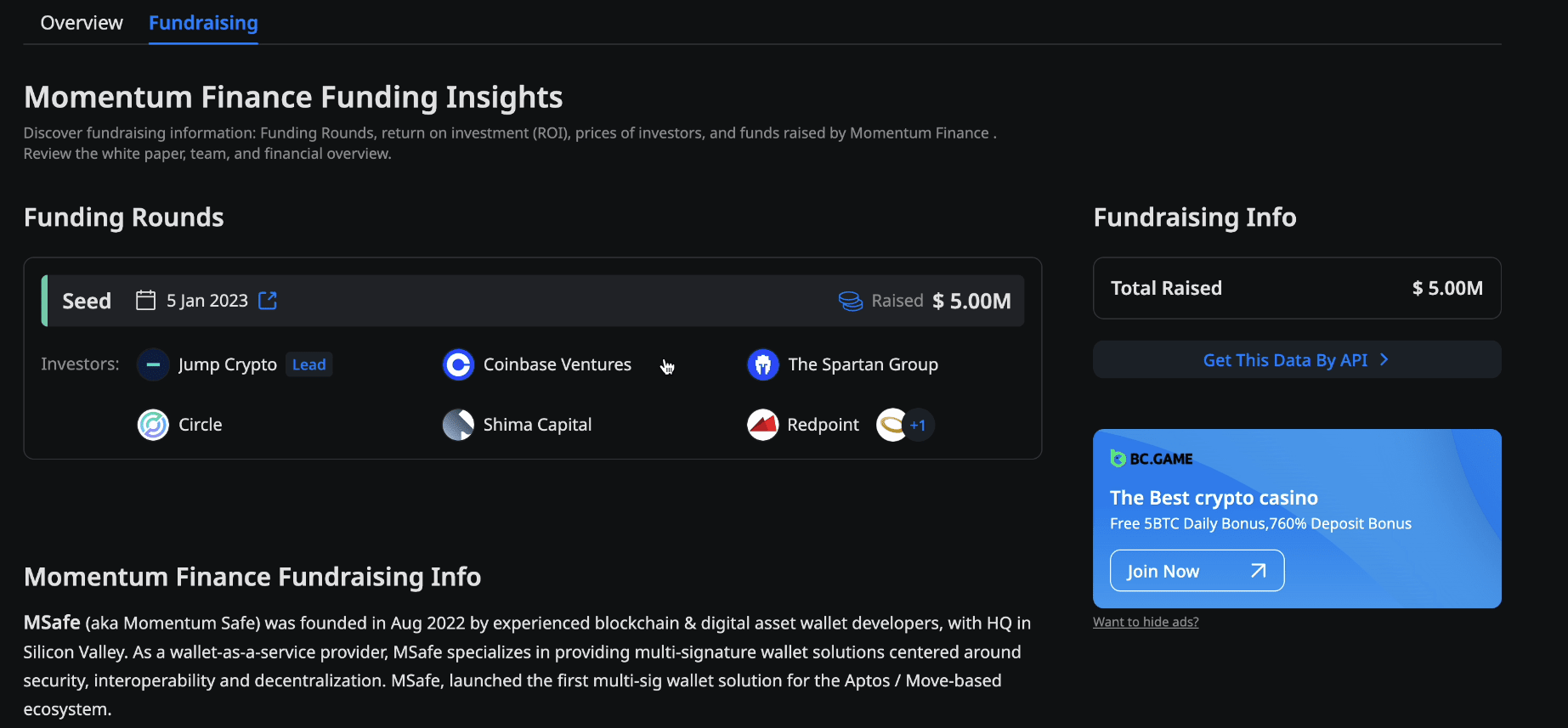Open the Coinbase Ventures investor link
Screen dimensions: 1568x728
[x=558, y=364]
